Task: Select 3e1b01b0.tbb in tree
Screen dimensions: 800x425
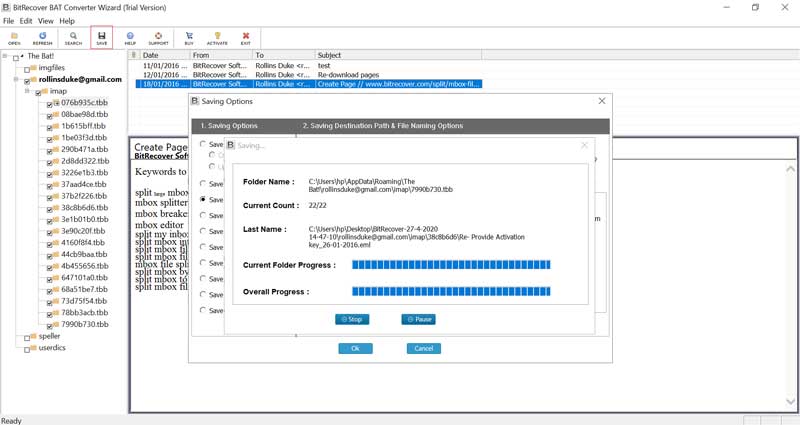Action: coord(85,219)
